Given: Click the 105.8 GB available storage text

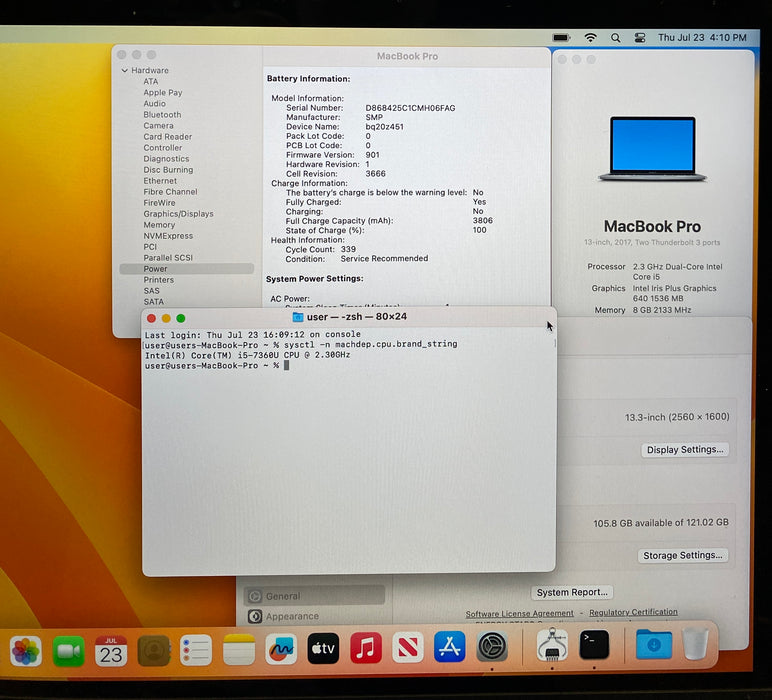Looking at the screenshot, I should 661,522.
